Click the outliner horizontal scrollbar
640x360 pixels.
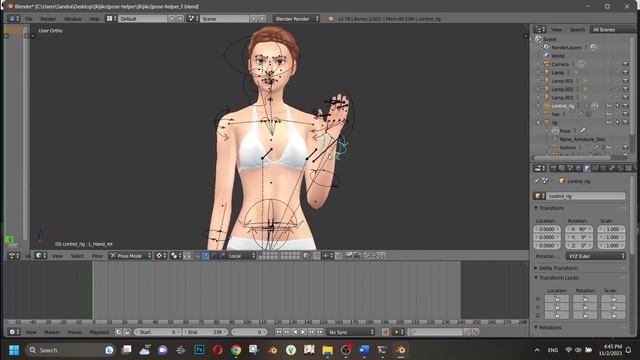(x=573, y=158)
